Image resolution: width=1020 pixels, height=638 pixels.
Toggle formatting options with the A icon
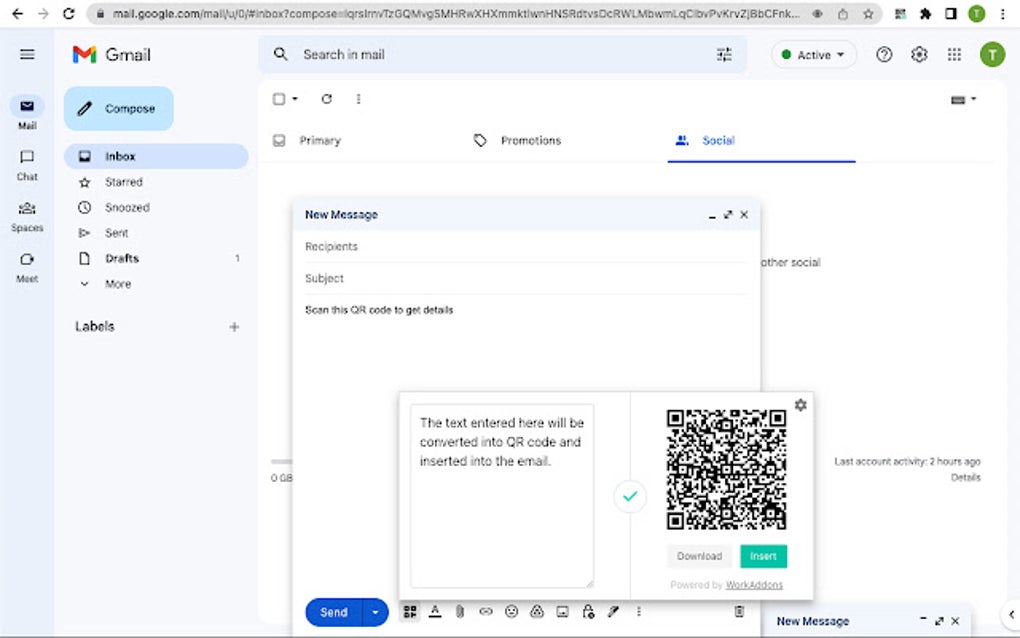pyautogui.click(x=435, y=611)
